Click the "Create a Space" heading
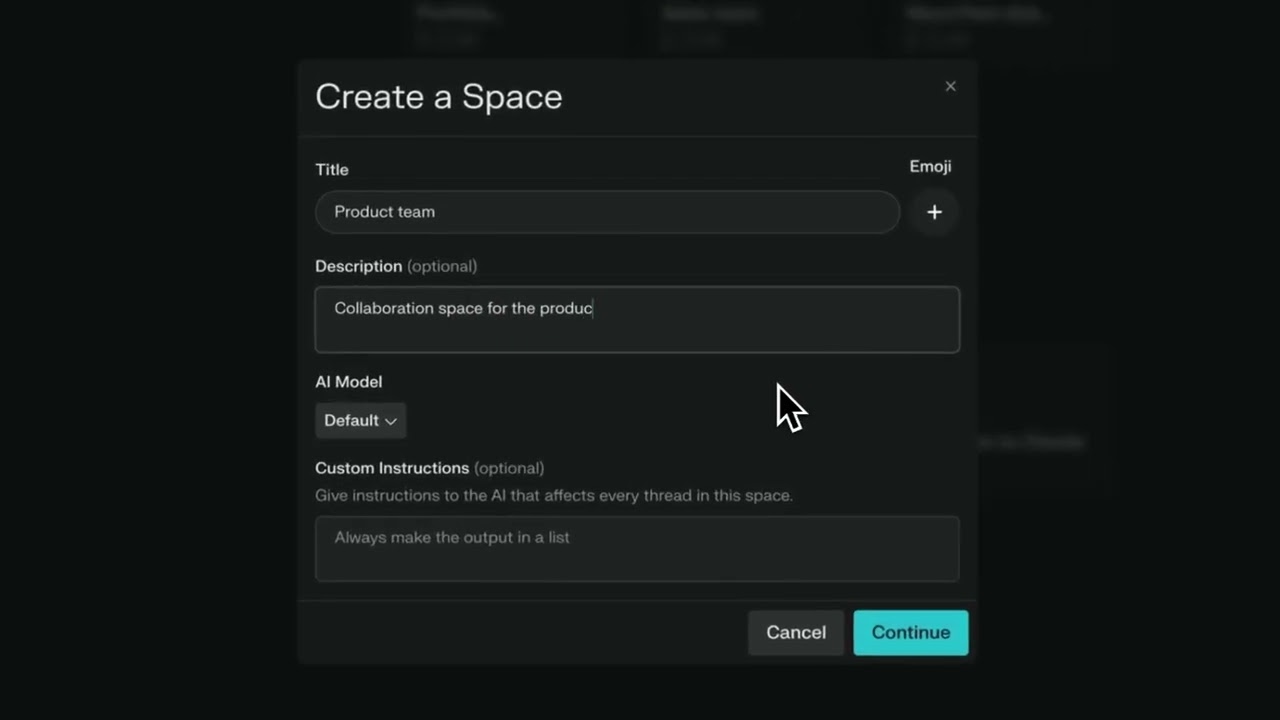This screenshot has width=1280, height=720. [x=438, y=97]
